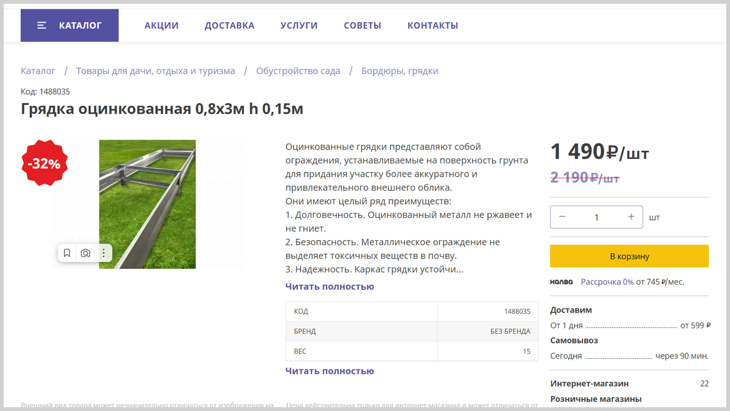Open breadcrumb Товары для дачи, отдыха и туризма
The image size is (730, 411).
pyautogui.click(x=155, y=71)
